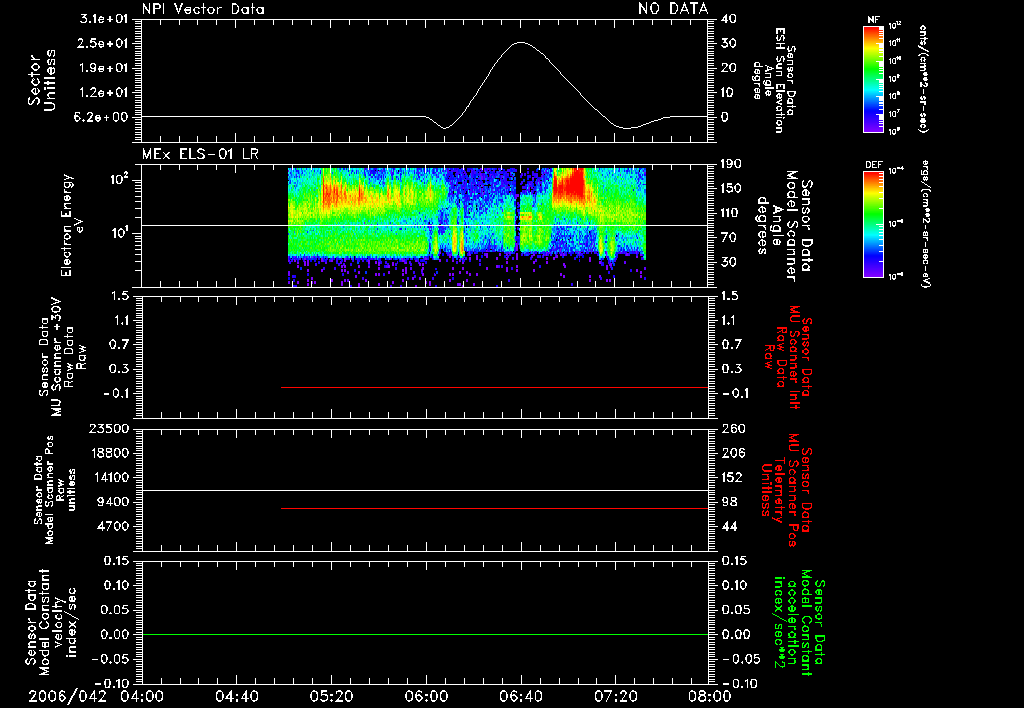Click the DEF rainbow color bar

pos(873,224)
